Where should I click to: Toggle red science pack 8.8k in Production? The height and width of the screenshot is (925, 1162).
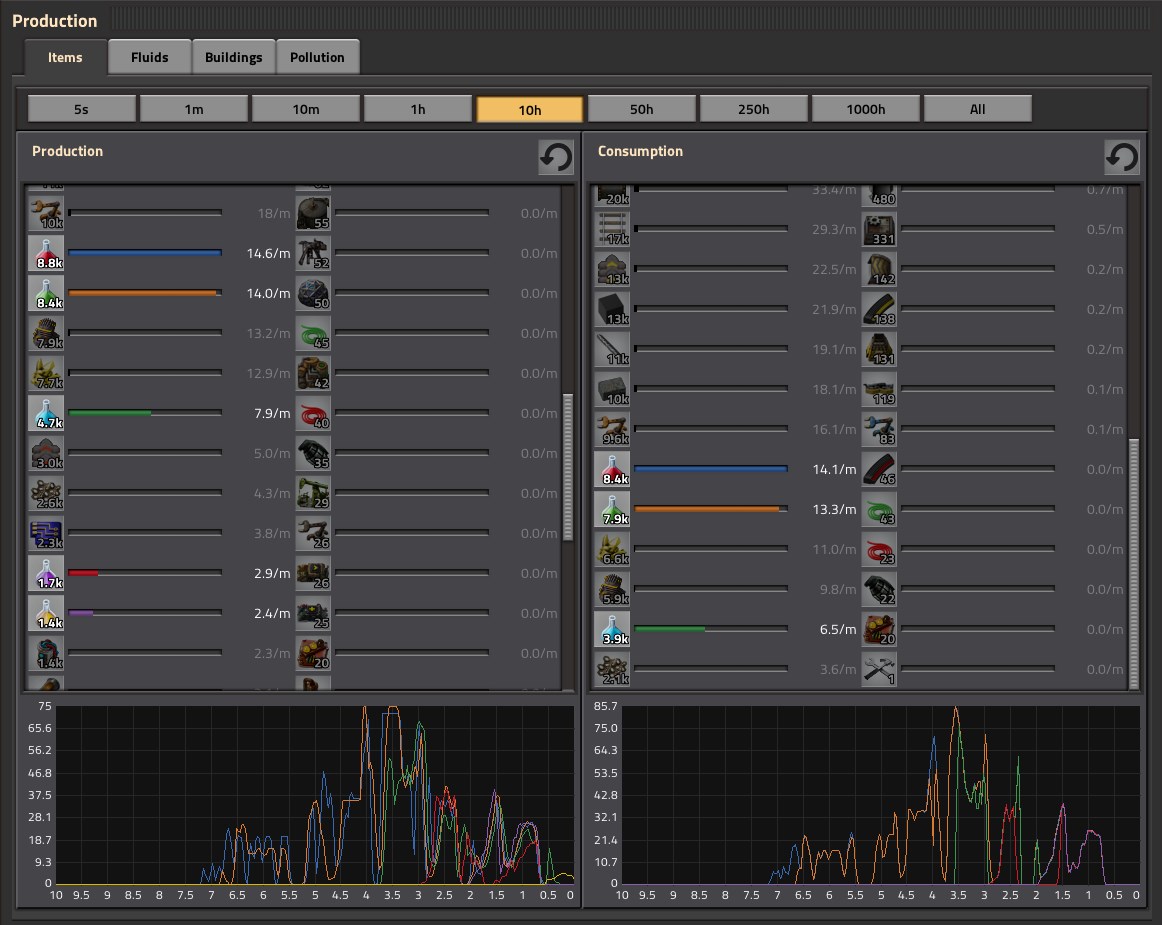click(x=46, y=253)
